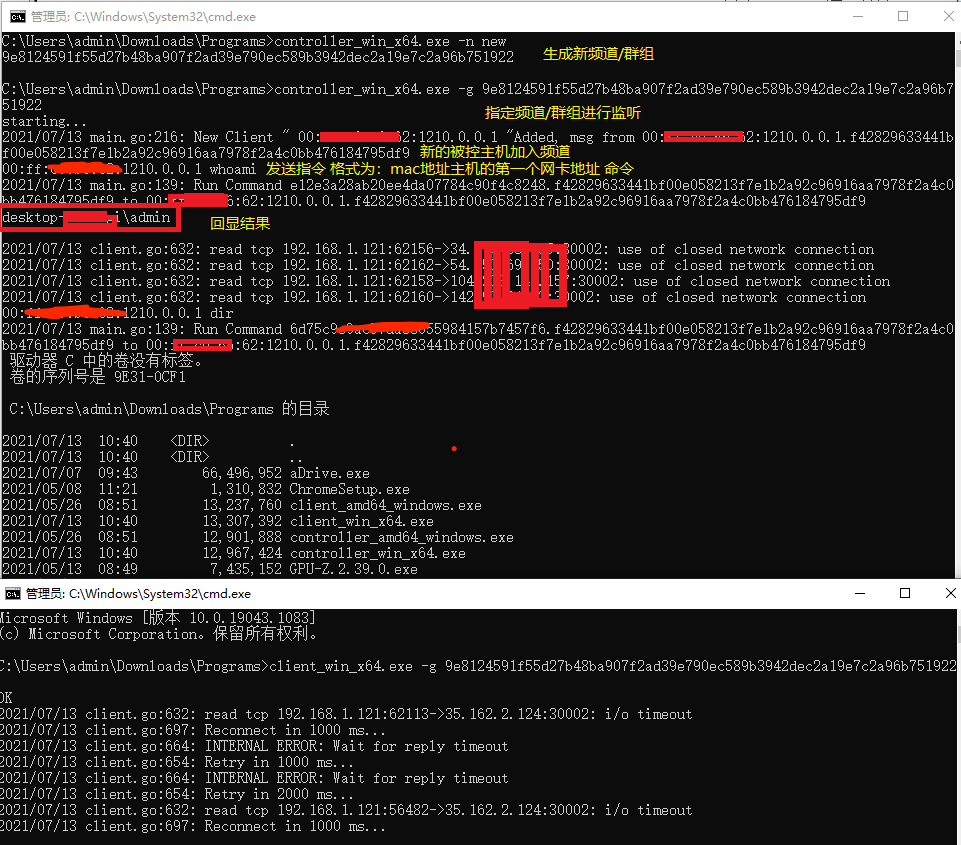Click client_win_x64.exe in the dir listing

tap(362, 521)
